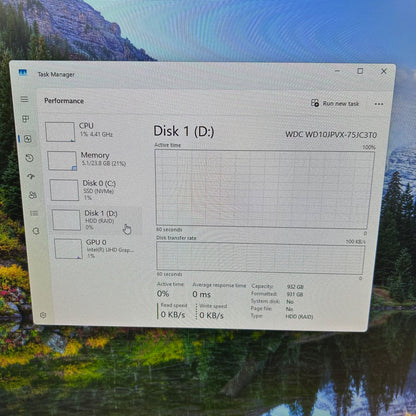Viewport: 416px width, 416px height.
Task: Select Disk 0 (C:) SSD entry
Action: pos(94,190)
